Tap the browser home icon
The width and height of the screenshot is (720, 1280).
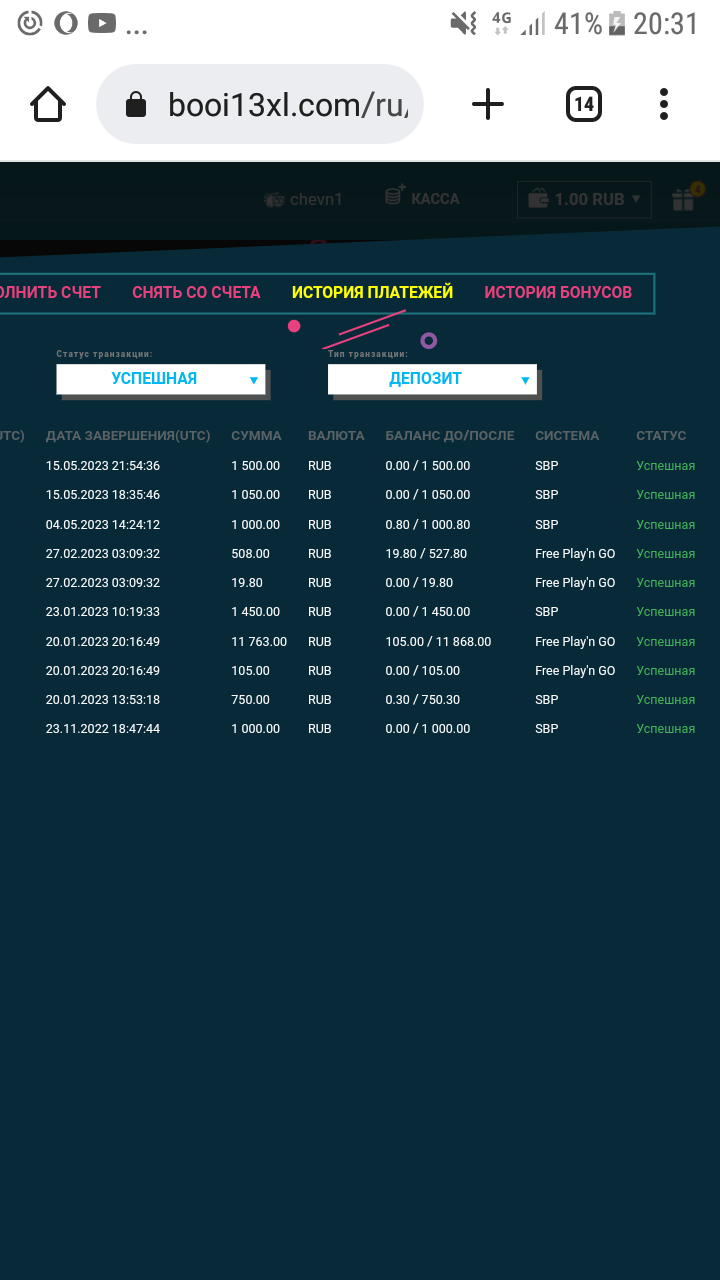pyautogui.click(x=48, y=104)
